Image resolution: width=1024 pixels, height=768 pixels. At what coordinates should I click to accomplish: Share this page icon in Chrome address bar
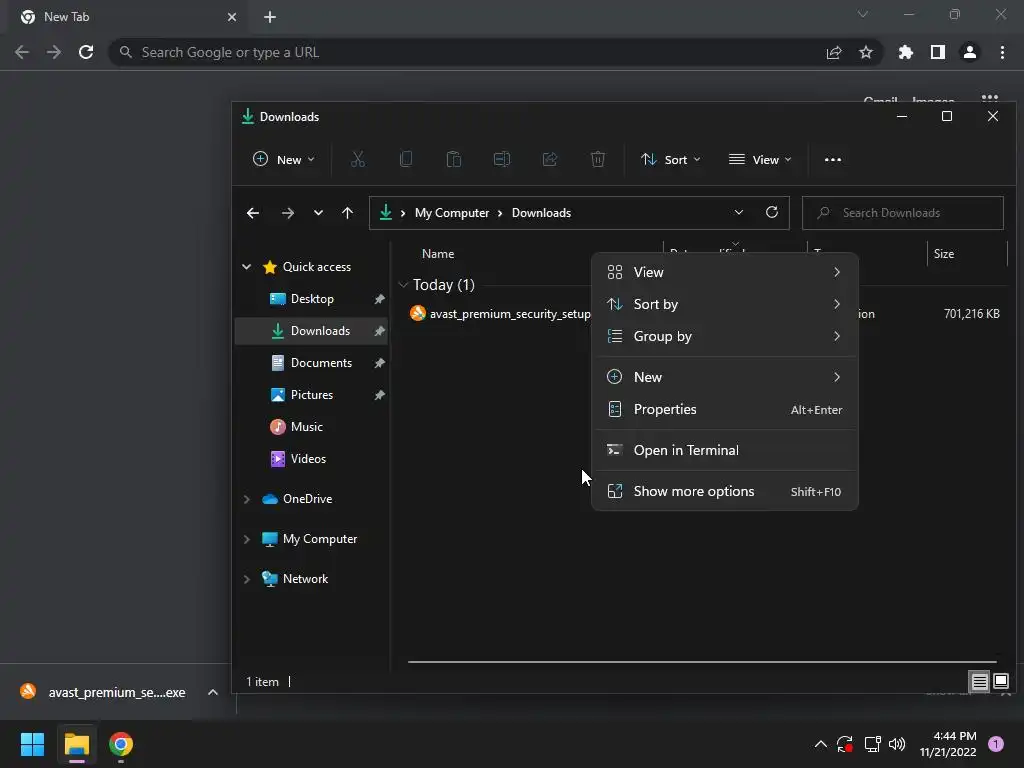(834, 52)
